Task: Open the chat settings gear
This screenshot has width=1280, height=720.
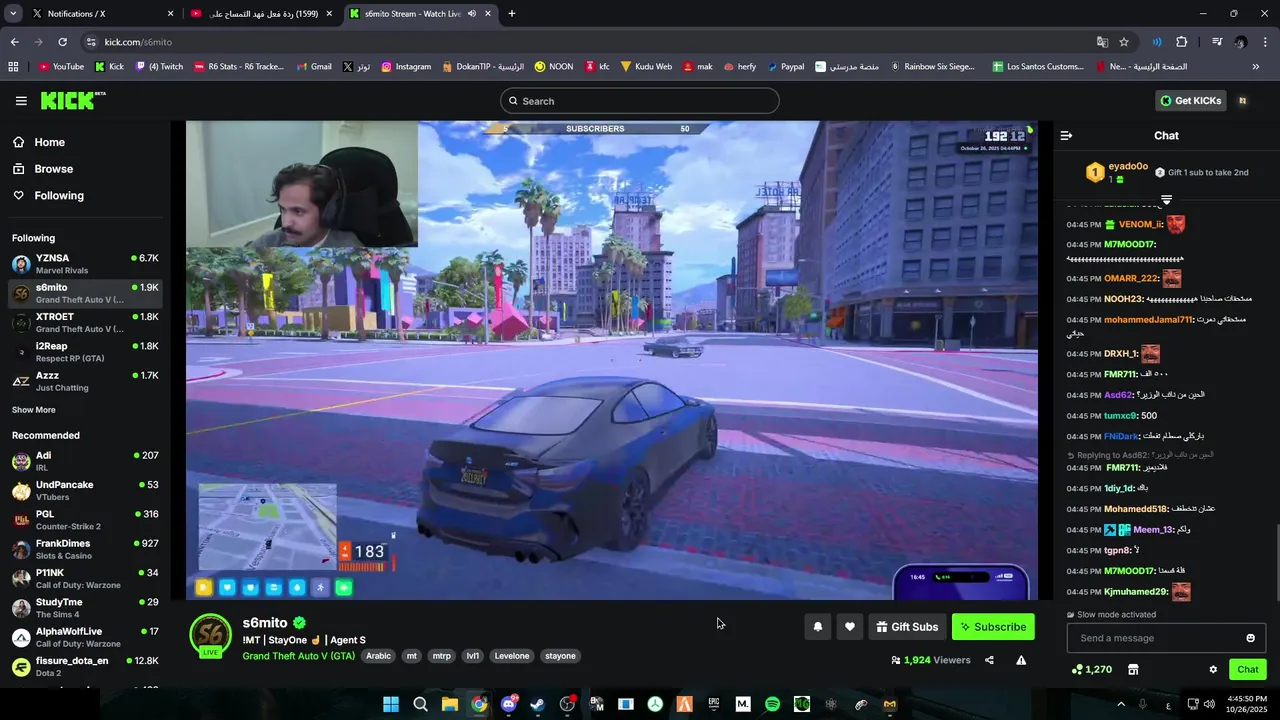Action: [x=1213, y=670]
